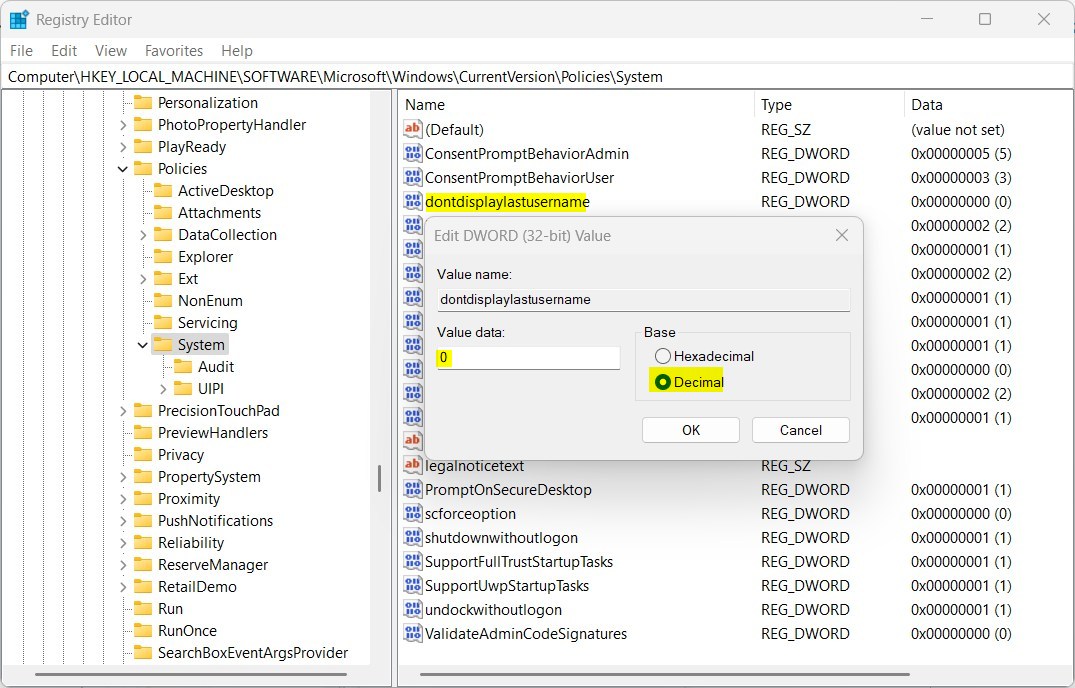The height and width of the screenshot is (688, 1075).
Task: Expand the UIPI subkey
Action: (163, 389)
